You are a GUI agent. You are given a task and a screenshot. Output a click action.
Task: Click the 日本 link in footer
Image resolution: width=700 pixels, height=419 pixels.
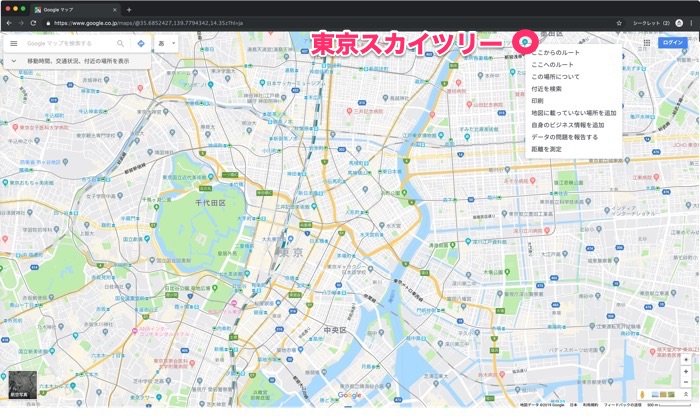(573, 405)
